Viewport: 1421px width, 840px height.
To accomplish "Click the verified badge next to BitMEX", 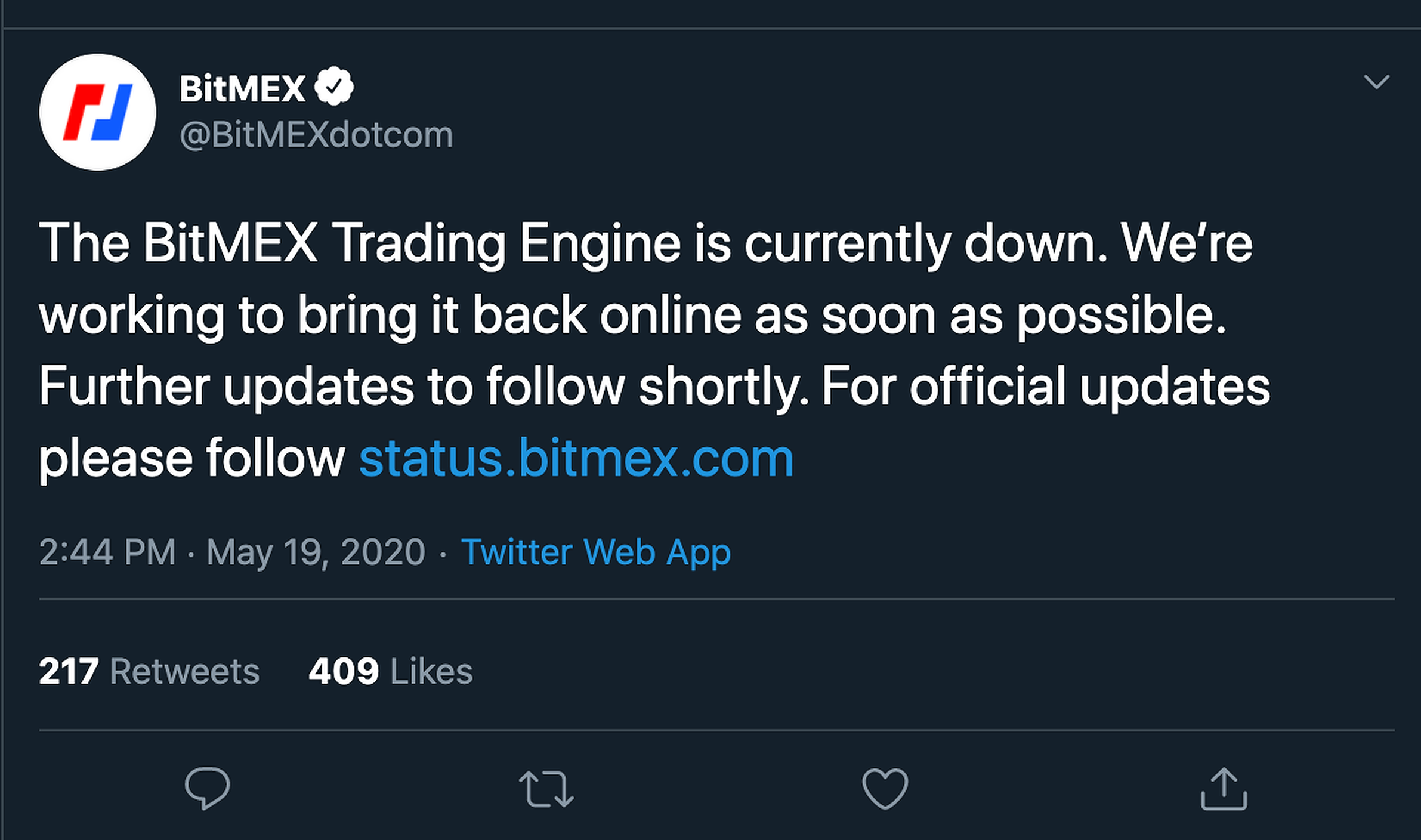I will pyautogui.click(x=334, y=87).
